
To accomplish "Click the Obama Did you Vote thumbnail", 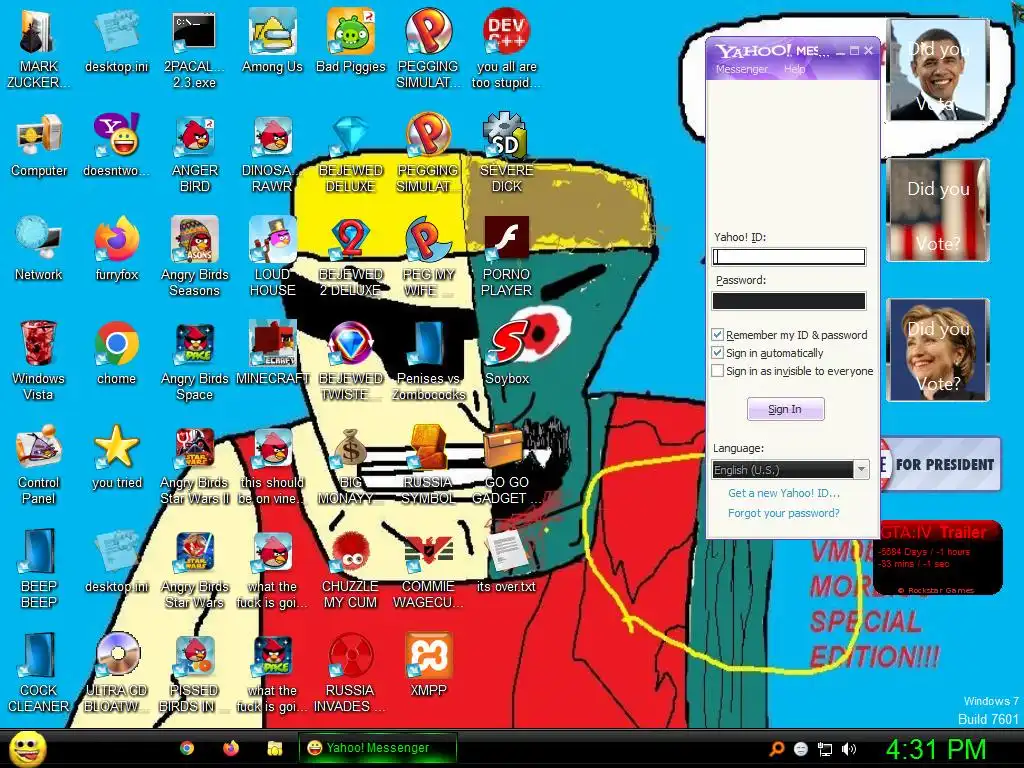I will (938, 71).
